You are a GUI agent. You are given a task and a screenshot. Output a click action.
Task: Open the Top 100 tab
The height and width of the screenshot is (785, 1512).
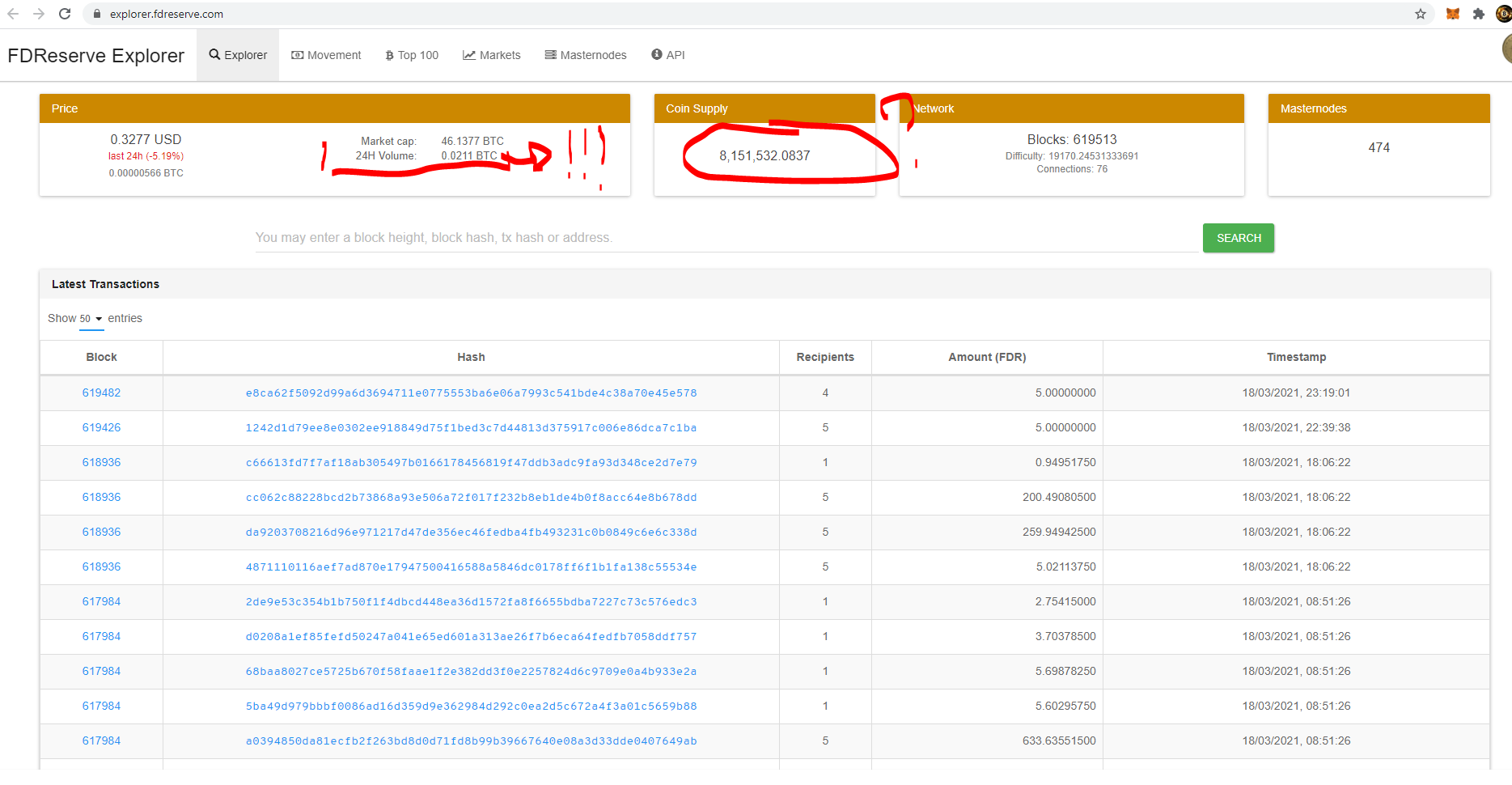(x=412, y=55)
